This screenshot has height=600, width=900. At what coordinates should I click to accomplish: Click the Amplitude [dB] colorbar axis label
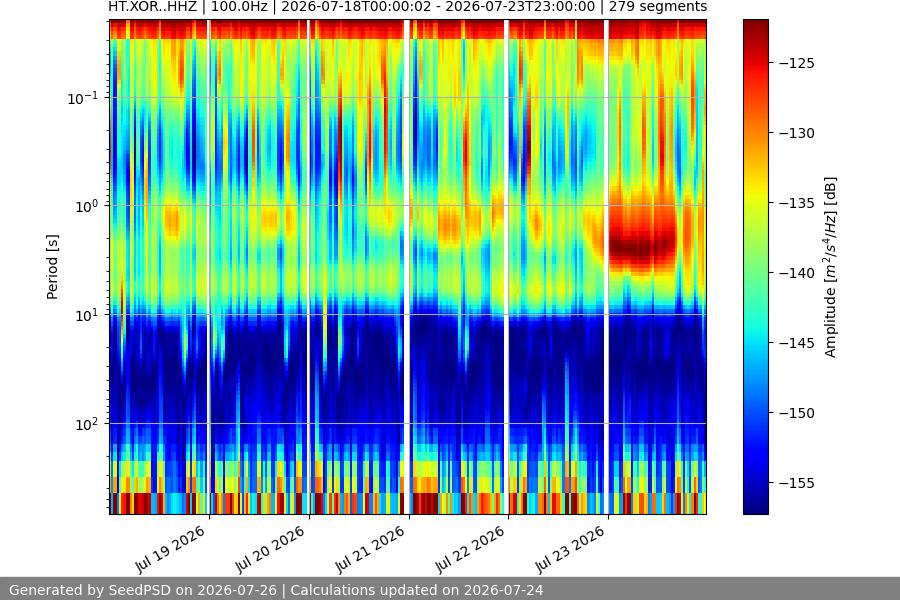click(x=830, y=267)
